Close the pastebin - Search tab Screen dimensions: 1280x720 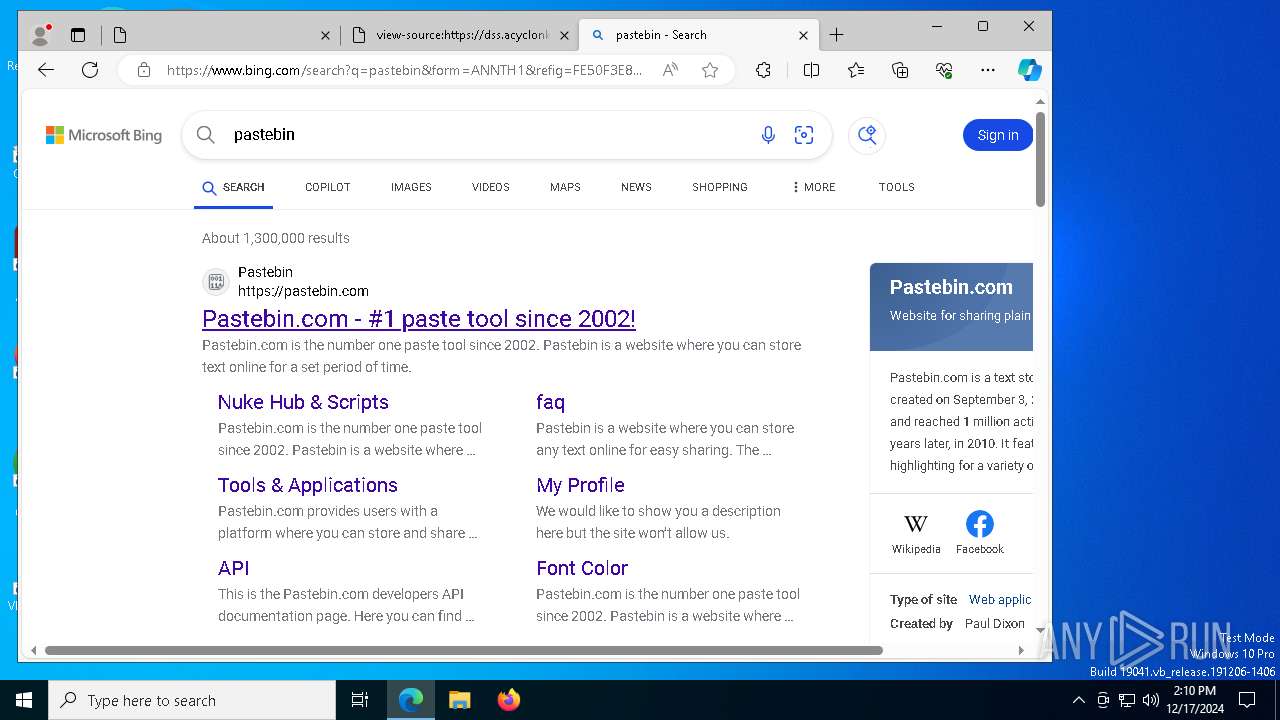coord(803,35)
